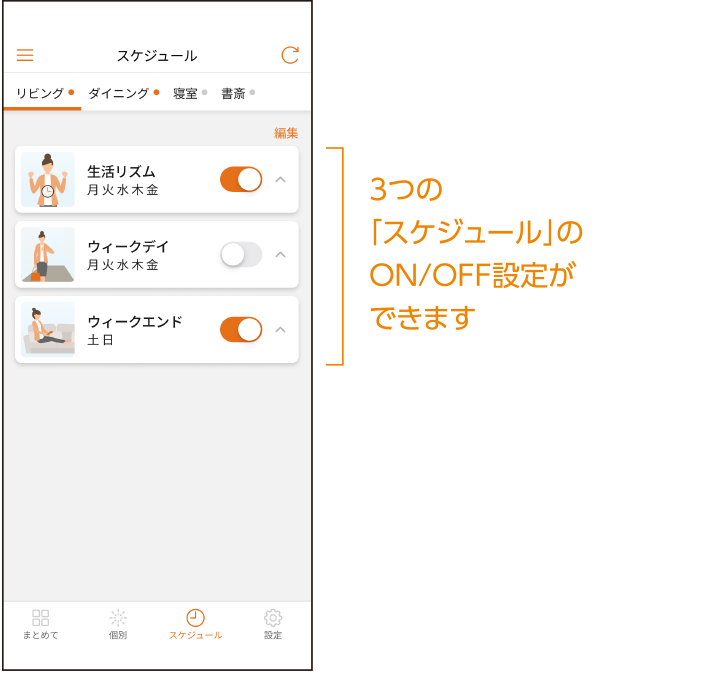Tap 月火水木金 under 生活リズム
This screenshot has width=728, height=674.
pos(123,190)
